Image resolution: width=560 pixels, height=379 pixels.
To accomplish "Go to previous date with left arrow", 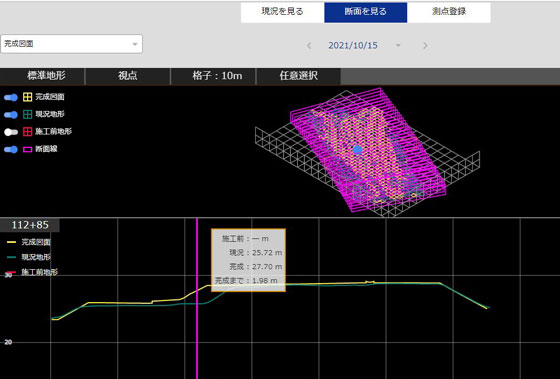I will pyautogui.click(x=309, y=46).
